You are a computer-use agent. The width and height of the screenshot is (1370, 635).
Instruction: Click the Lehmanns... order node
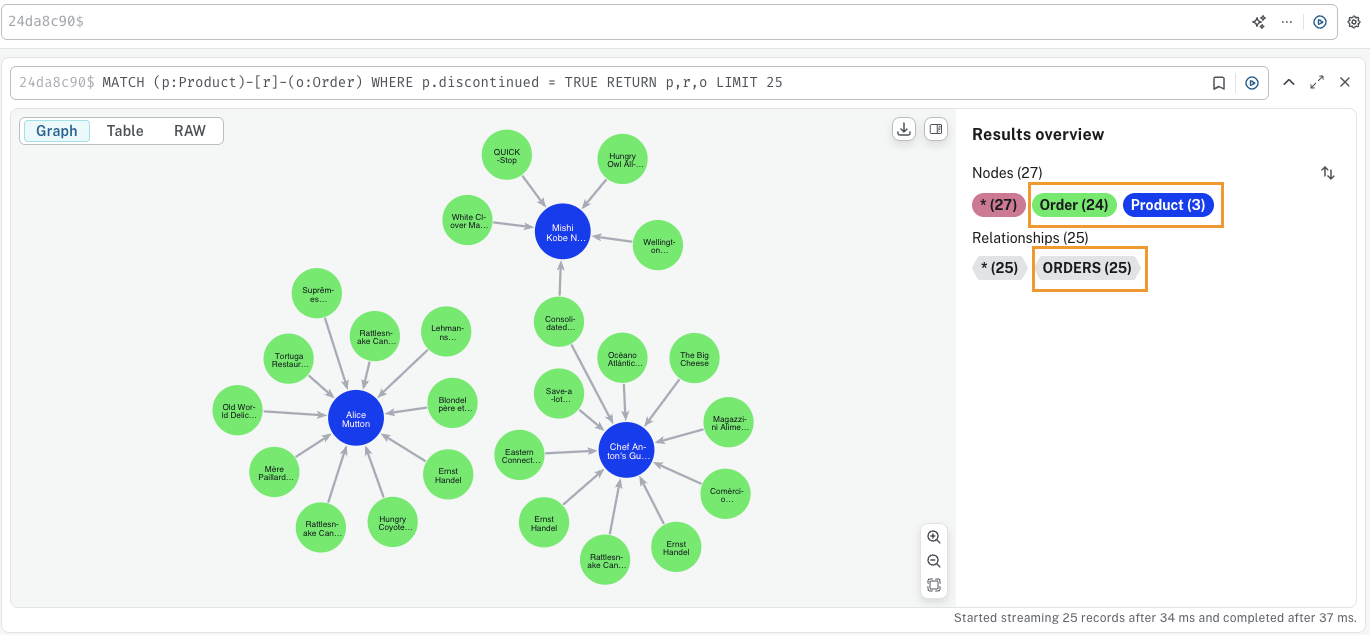[x=446, y=332]
